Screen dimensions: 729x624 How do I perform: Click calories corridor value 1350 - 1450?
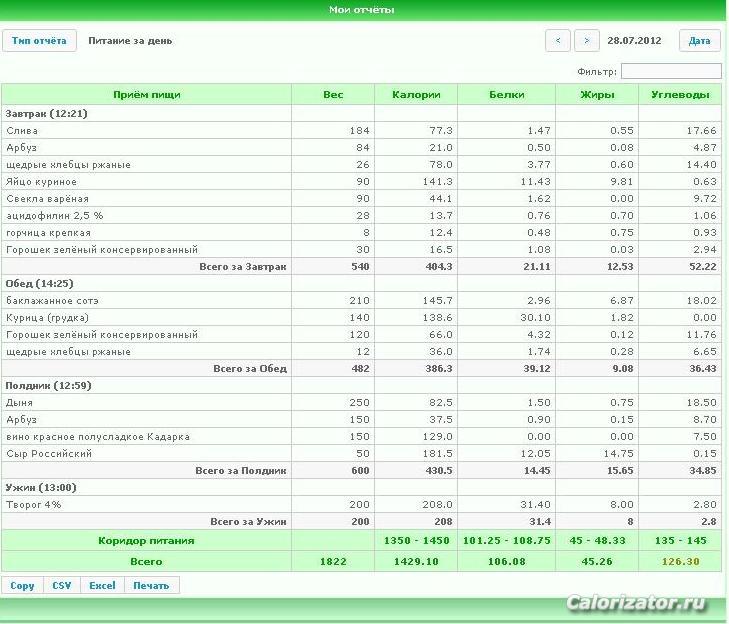click(417, 541)
